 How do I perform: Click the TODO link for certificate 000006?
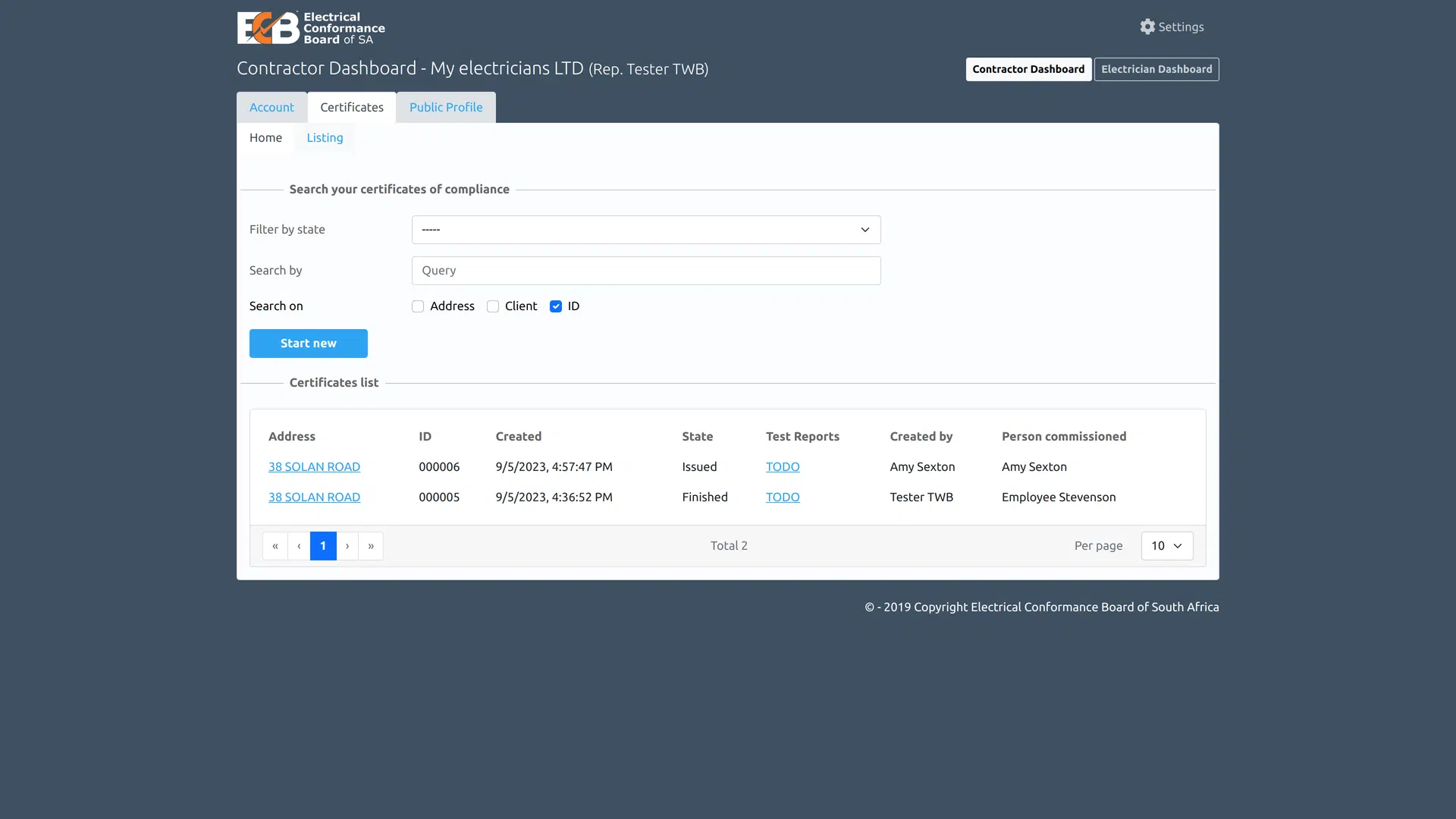point(782,466)
